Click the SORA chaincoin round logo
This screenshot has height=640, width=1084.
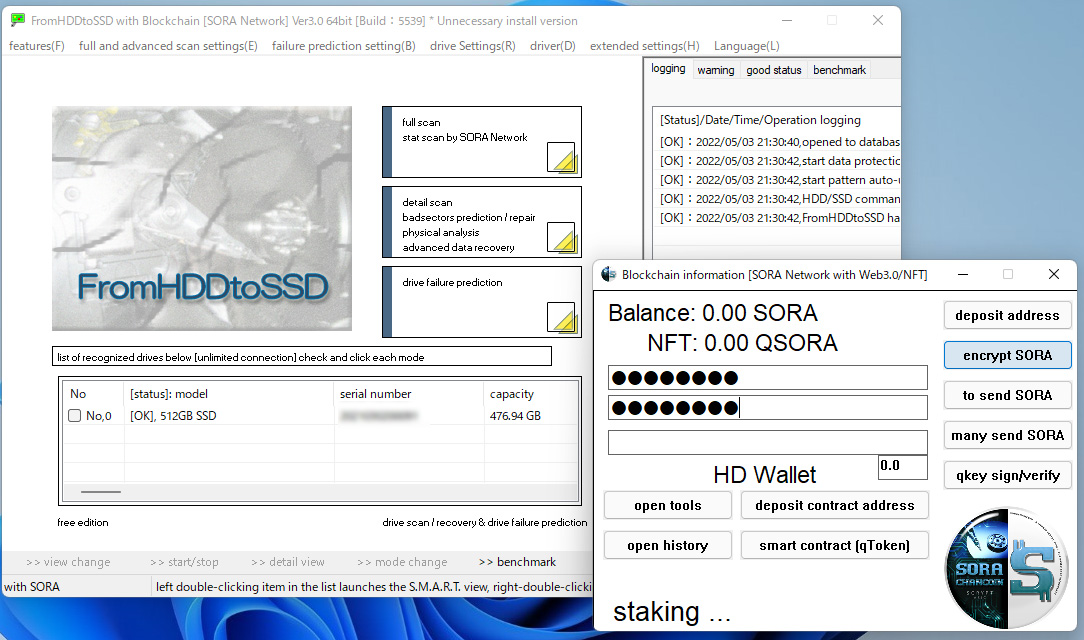coord(1008,567)
